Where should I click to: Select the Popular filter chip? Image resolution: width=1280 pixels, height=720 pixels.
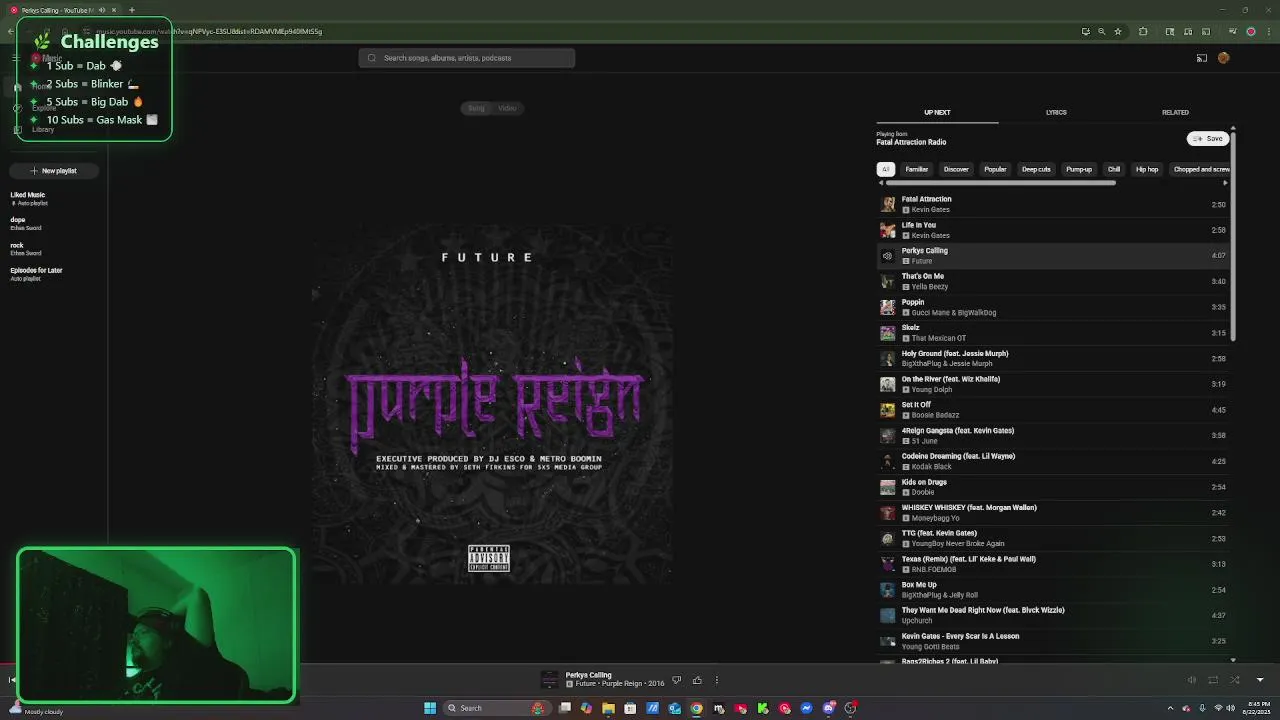995,169
